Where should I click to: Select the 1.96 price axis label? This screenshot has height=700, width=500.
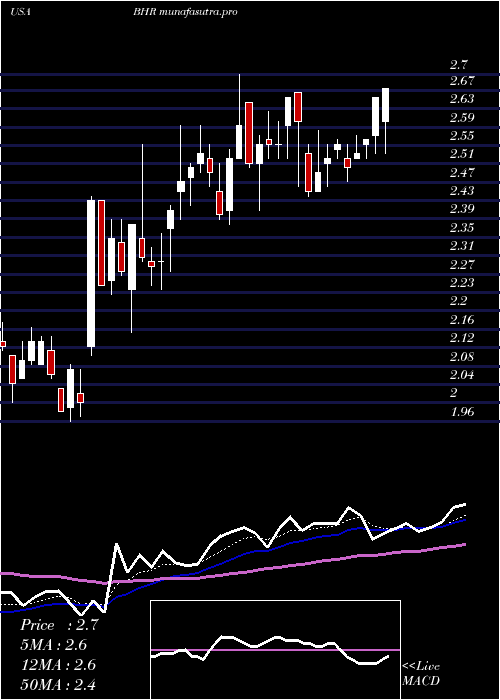click(x=462, y=411)
